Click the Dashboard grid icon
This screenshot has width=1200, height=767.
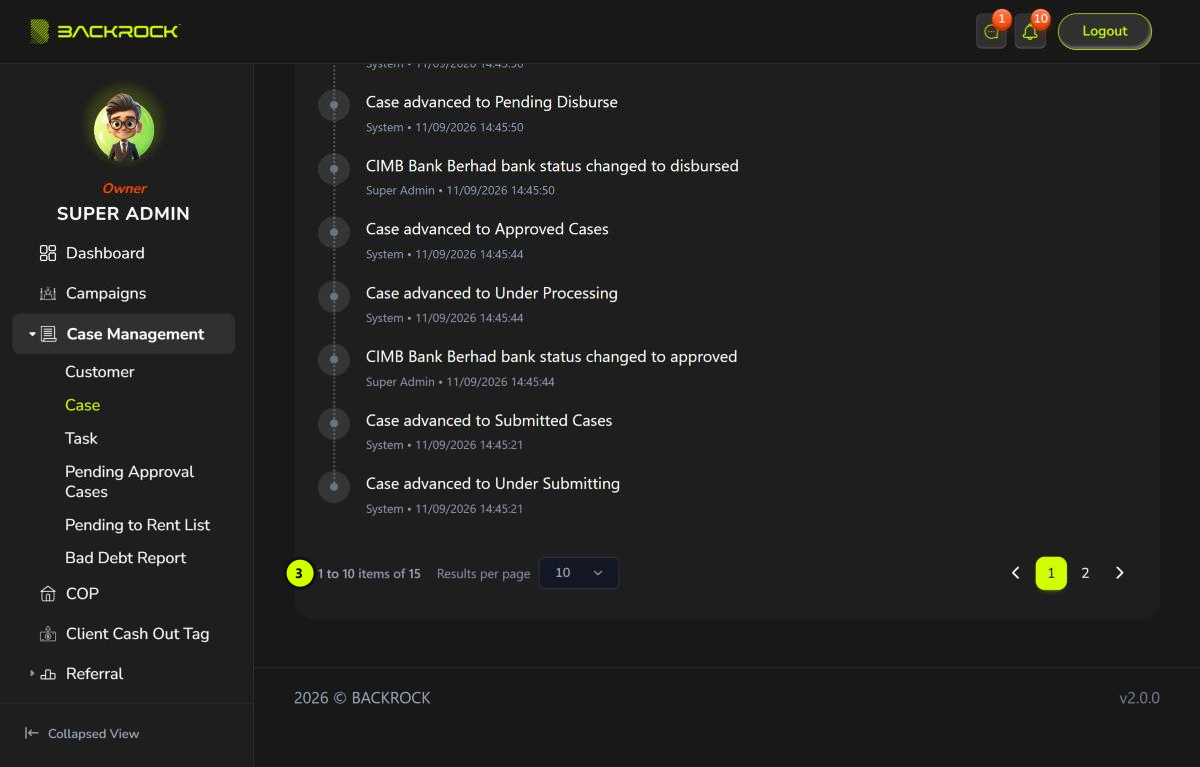(48, 253)
